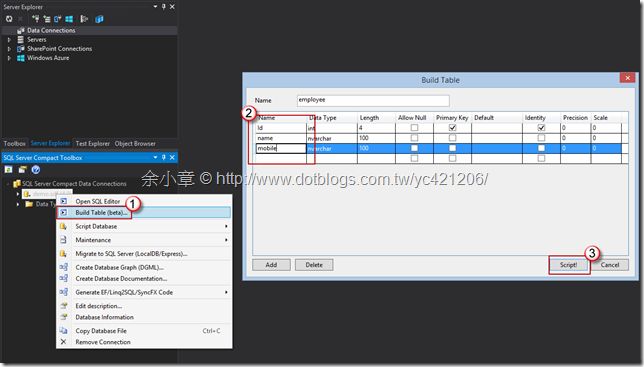Toggle Primary Key for mobile row
The width and height of the screenshot is (644, 367).
(x=452, y=148)
